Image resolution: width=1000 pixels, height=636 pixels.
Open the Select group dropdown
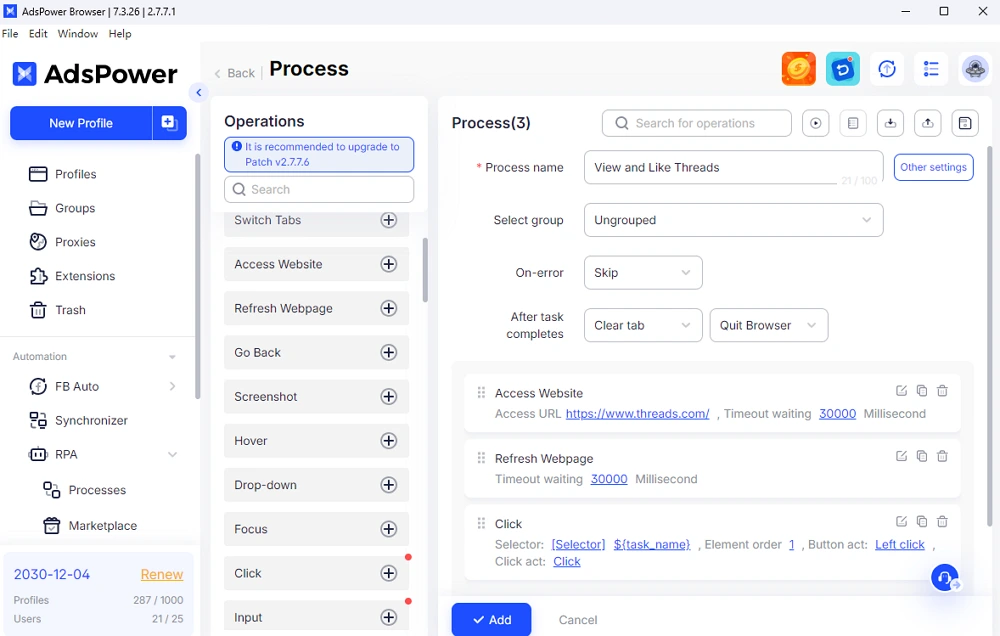pos(733,220)
